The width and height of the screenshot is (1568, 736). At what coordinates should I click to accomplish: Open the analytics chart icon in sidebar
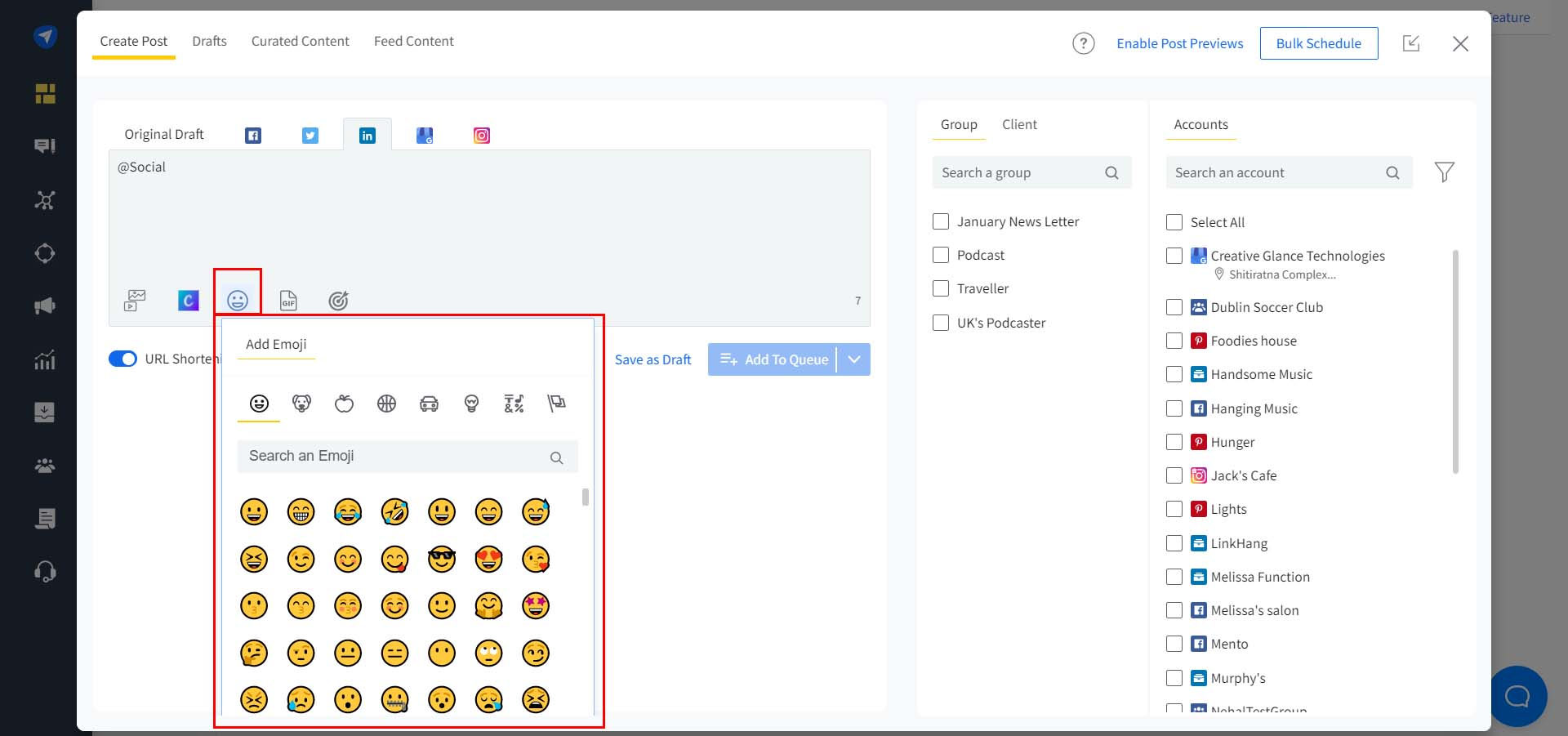(45, 359)
